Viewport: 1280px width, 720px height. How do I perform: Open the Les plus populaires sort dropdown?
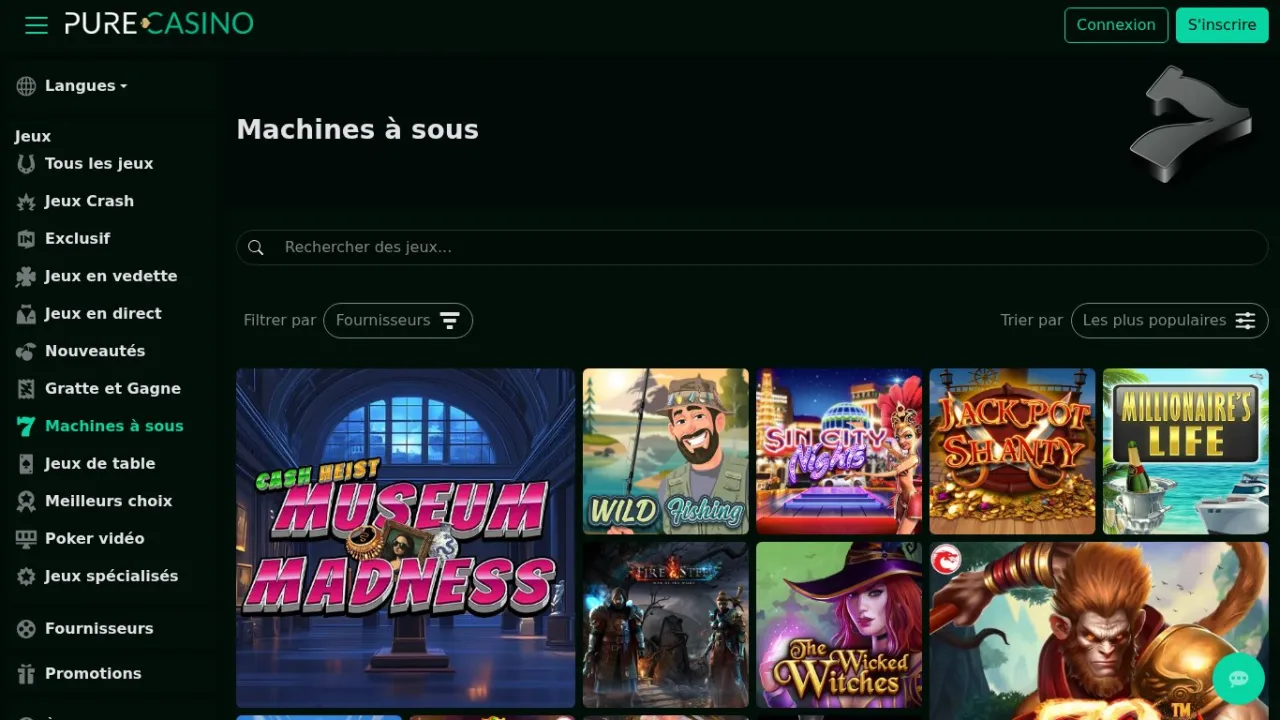1169,320
